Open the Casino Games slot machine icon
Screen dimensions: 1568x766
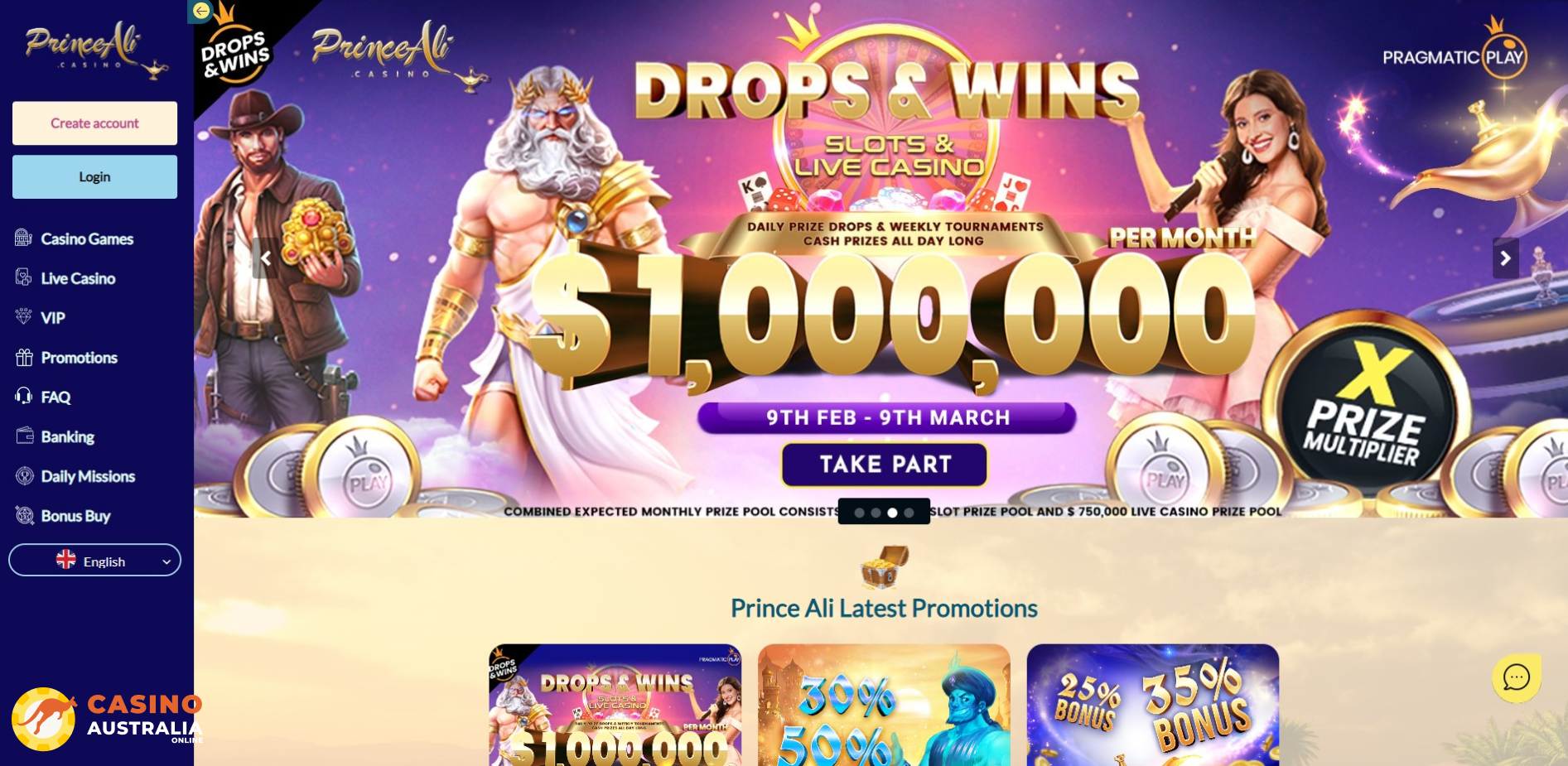coord(23,238)
